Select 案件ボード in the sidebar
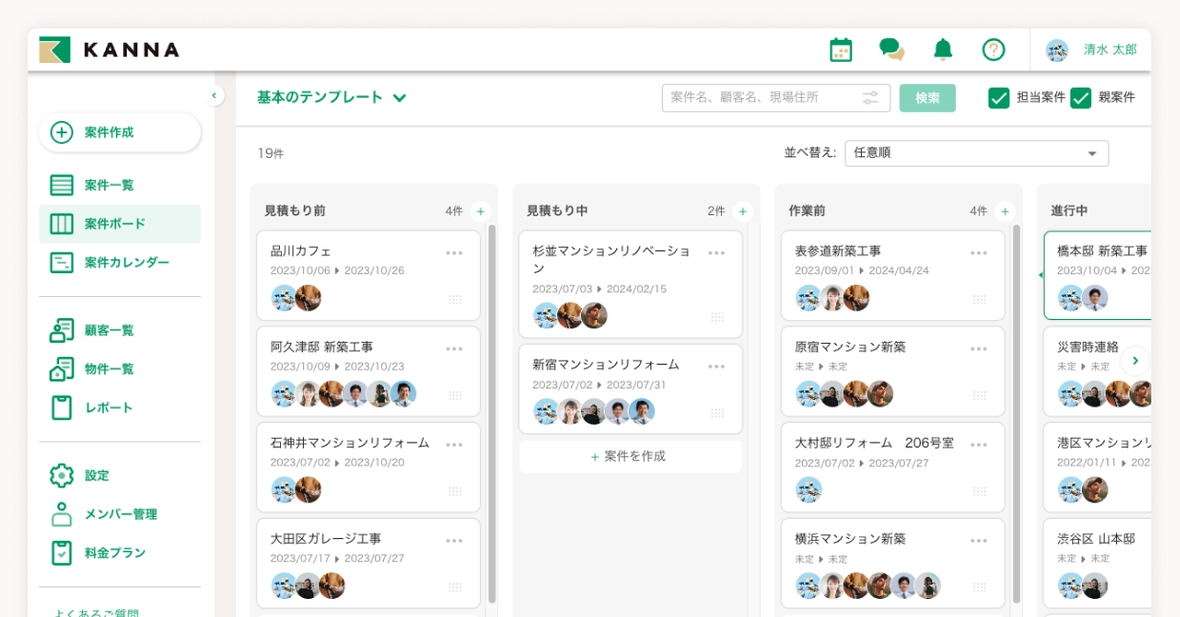This screenshot has height=617, width=1180. (120, 223)
